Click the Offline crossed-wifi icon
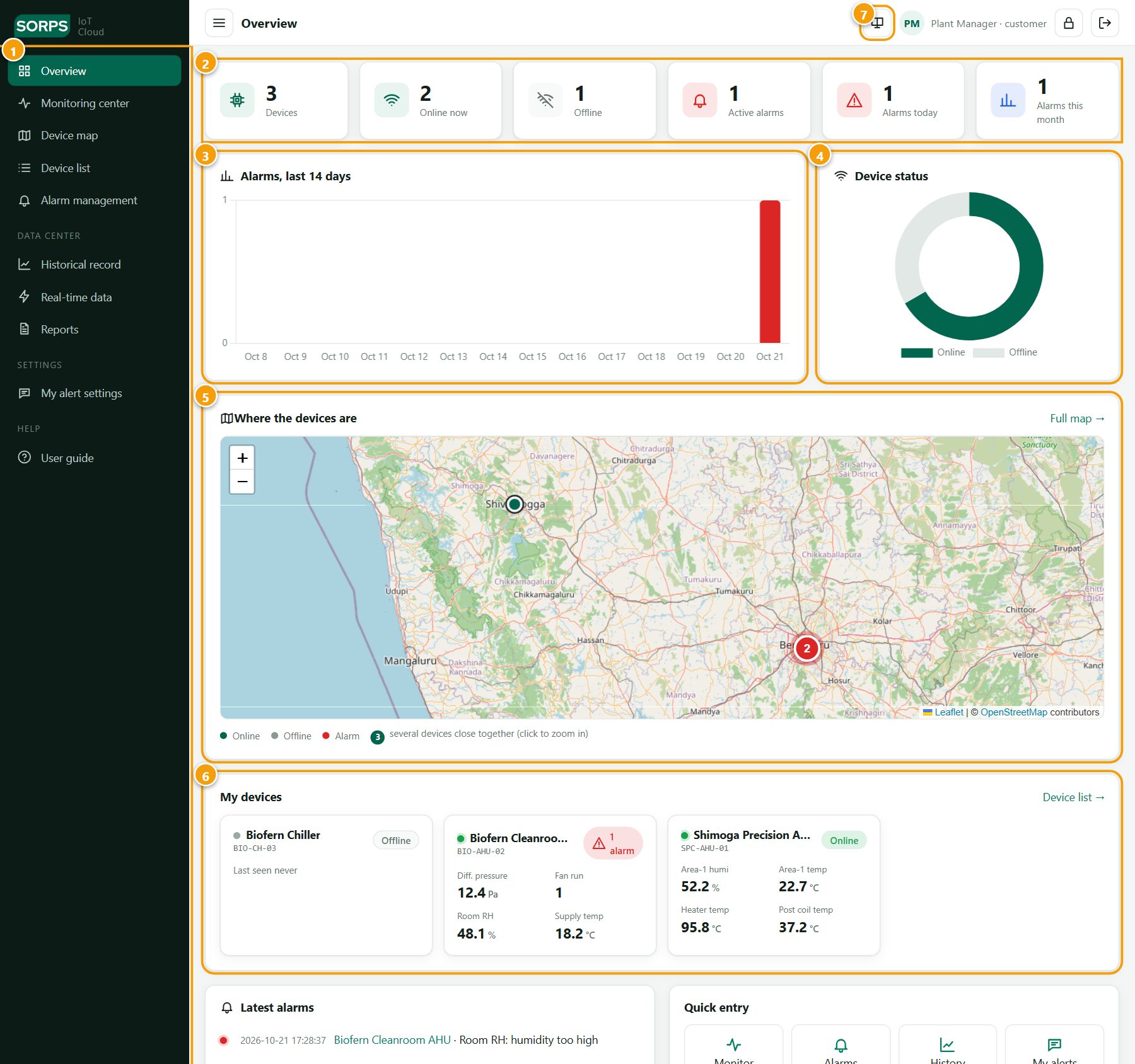 545,100
